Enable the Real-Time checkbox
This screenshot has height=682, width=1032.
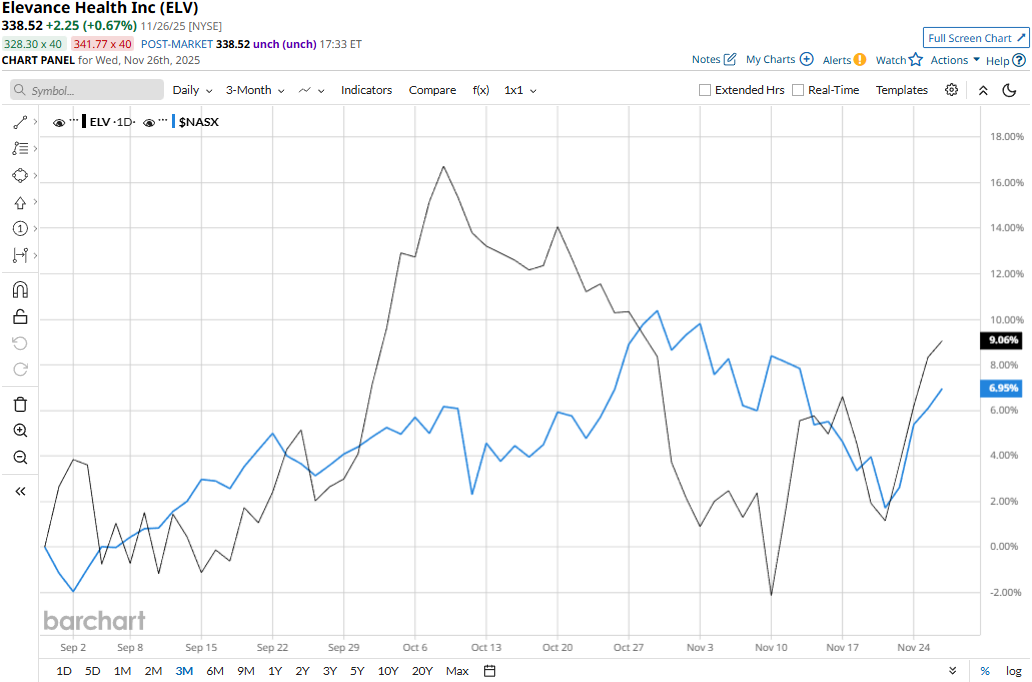coord(798,90)
